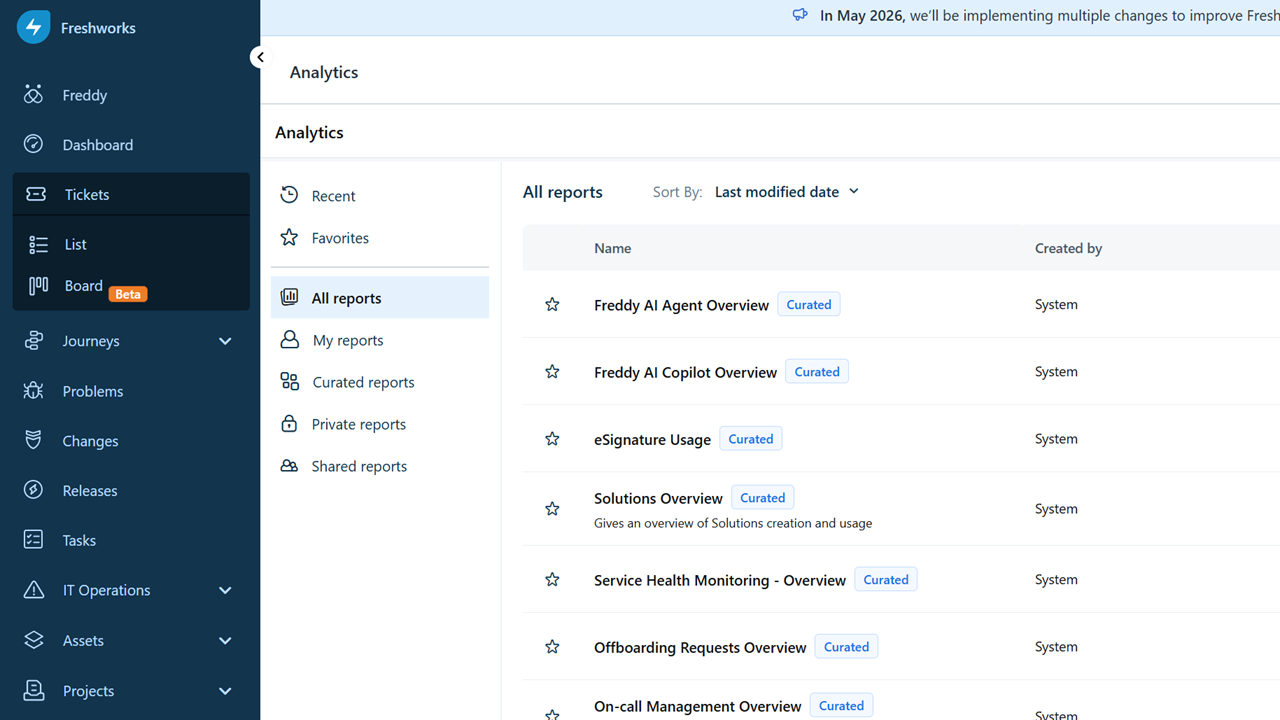Click the List view icon under Tickets
Viewport: 1280px width, 720px height.
click(x=38, y=244)
